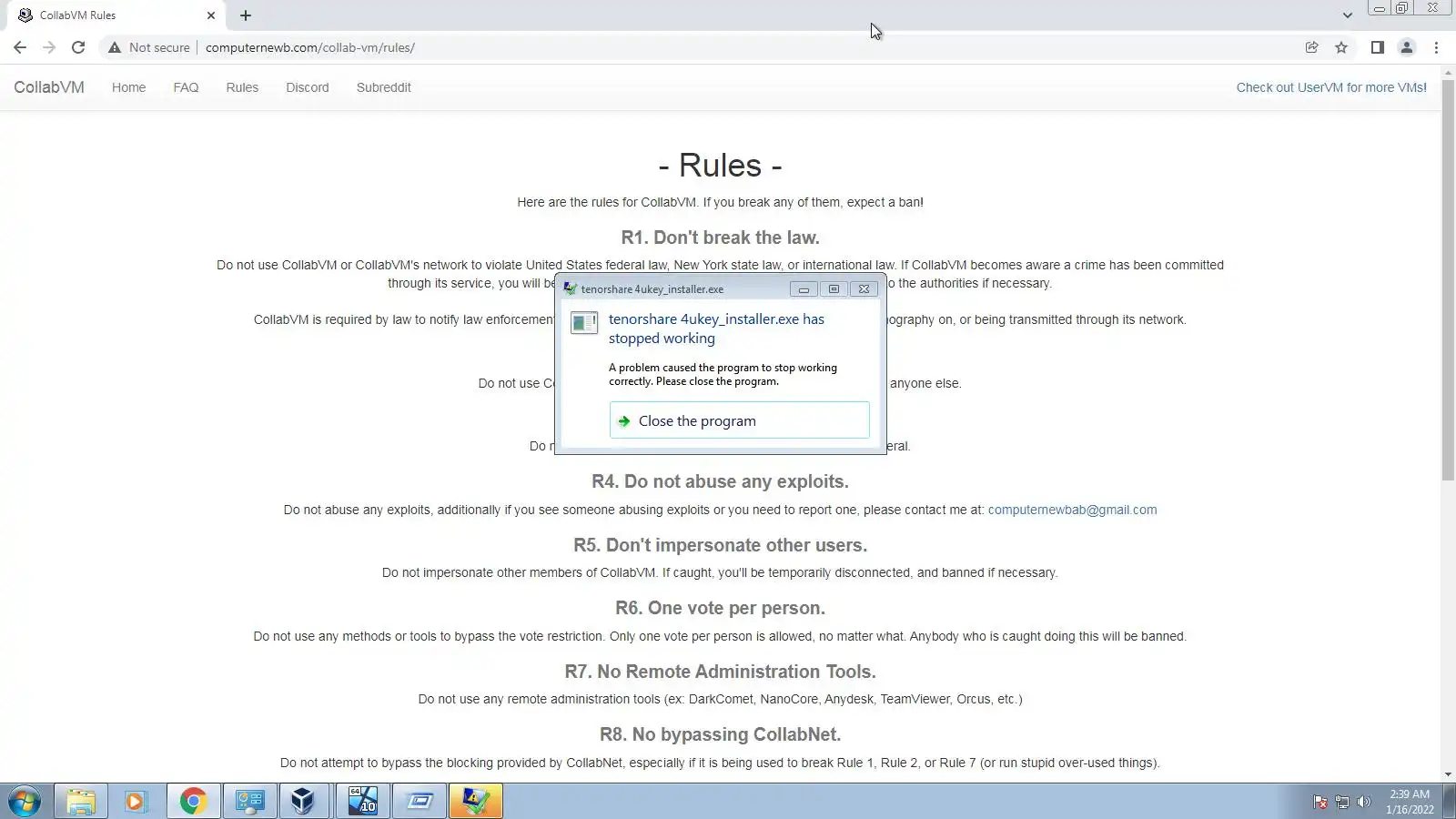Open the Run dialog taskbar icon
Image resolution: width=1456 pixels, height=819 pixels.
click(x=419, y=802)
